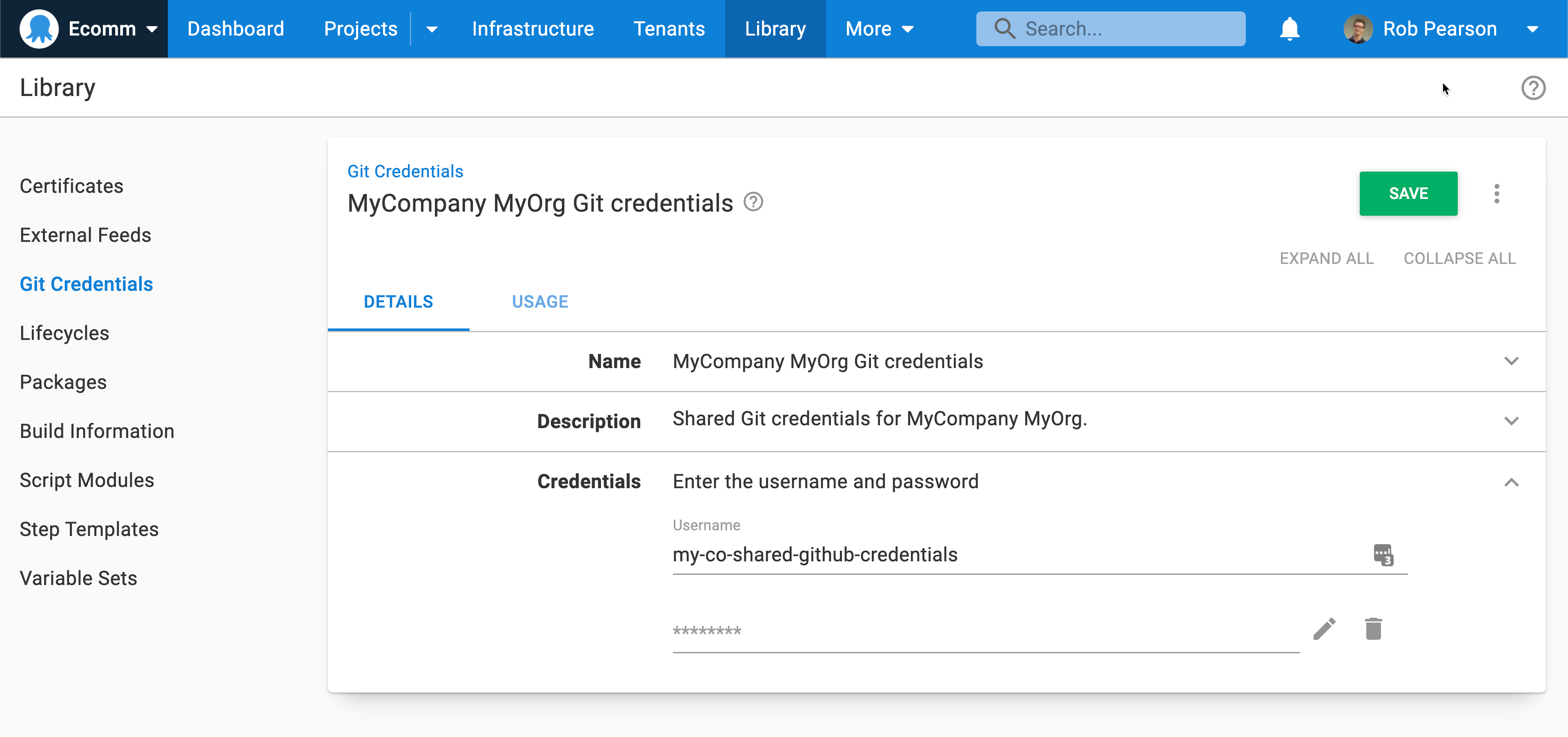Open the notifications bell
The height and width of the screenshot is (737, 1568).
pyautogui.click(x=1290, y=29)
